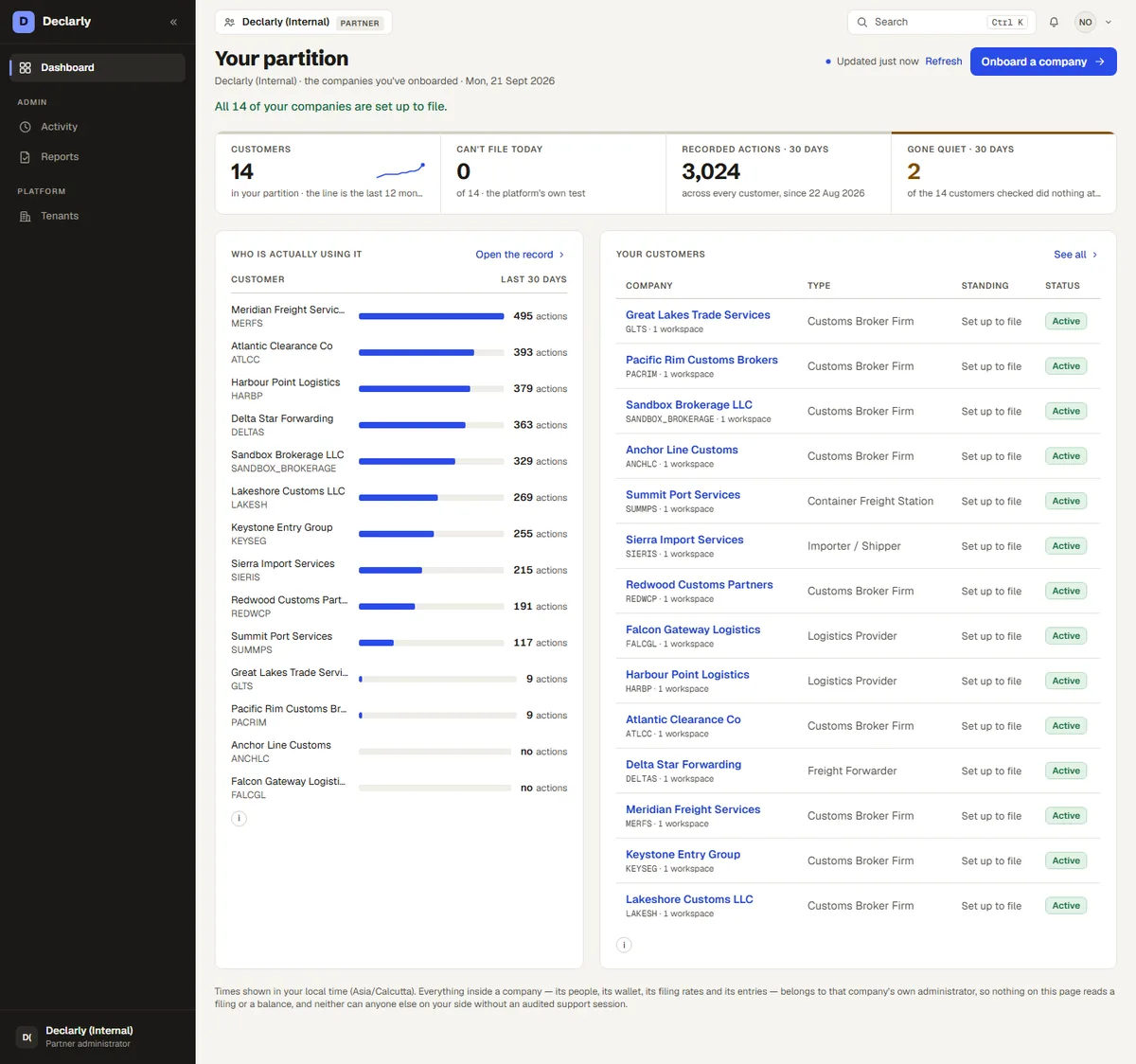Open Reports in the sidebar
Screen dimensions: 1136x1064
tap(97, 157)
